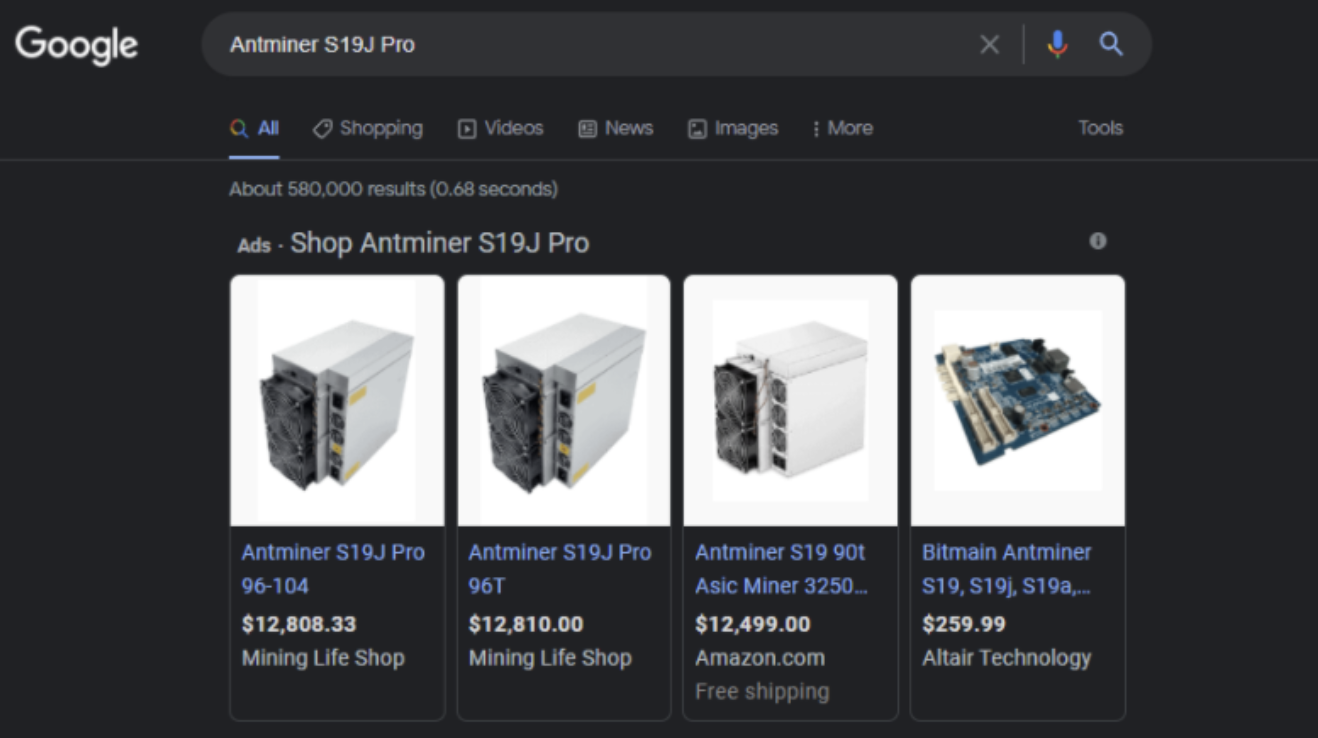Screen dimensions: 1318x738
Task: Select the All results tab
Action: tap(255, 128)
